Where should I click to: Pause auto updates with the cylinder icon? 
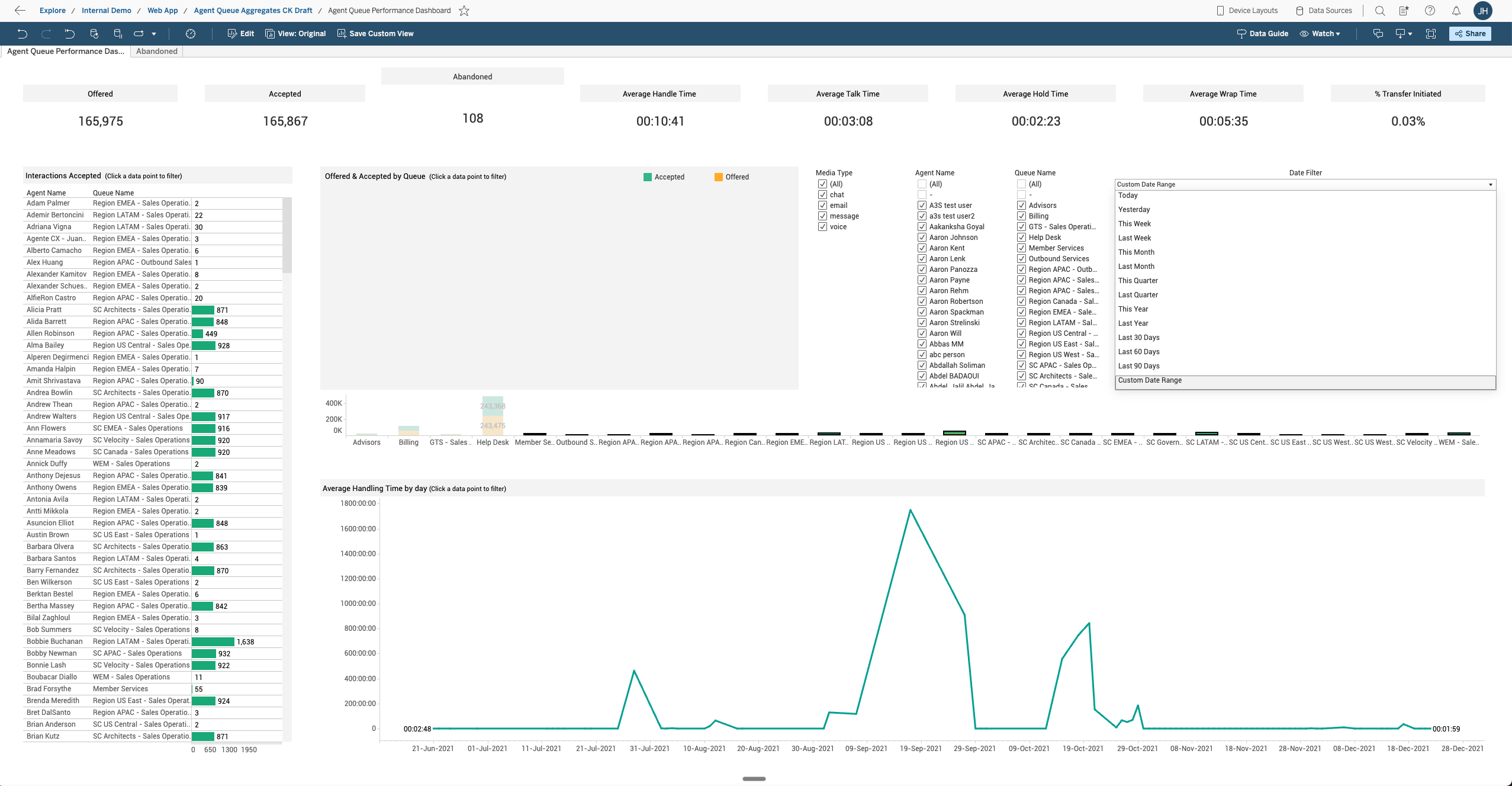pyautogui.click(x=117, y=34)
